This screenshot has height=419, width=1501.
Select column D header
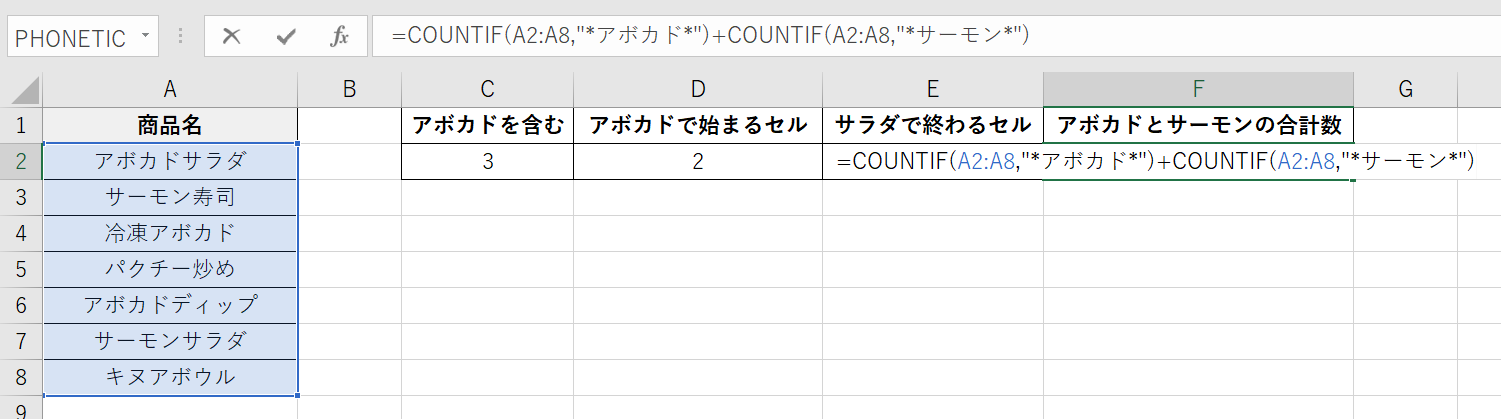tap(697, 90)
